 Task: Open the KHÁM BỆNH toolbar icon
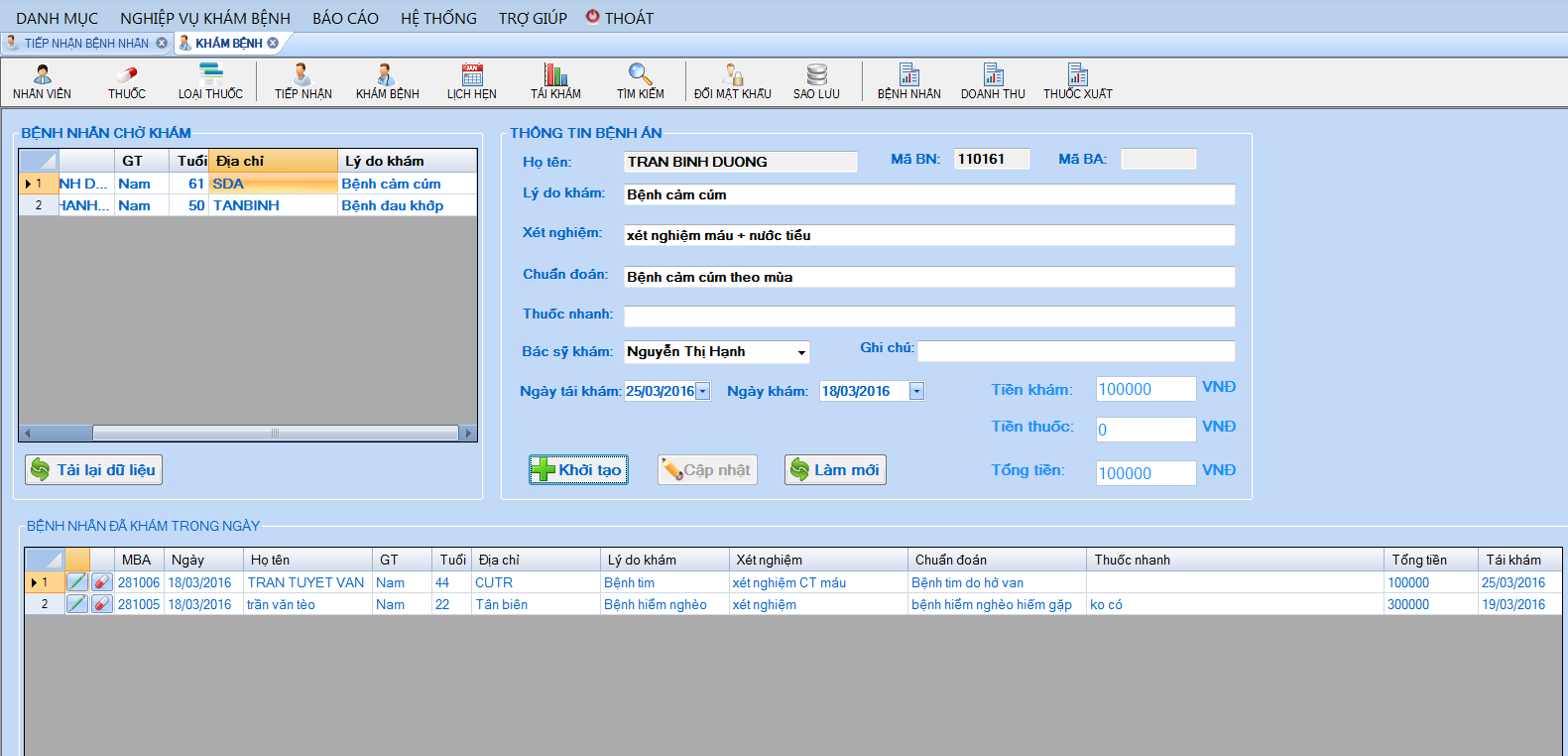(x=387, y=81)
